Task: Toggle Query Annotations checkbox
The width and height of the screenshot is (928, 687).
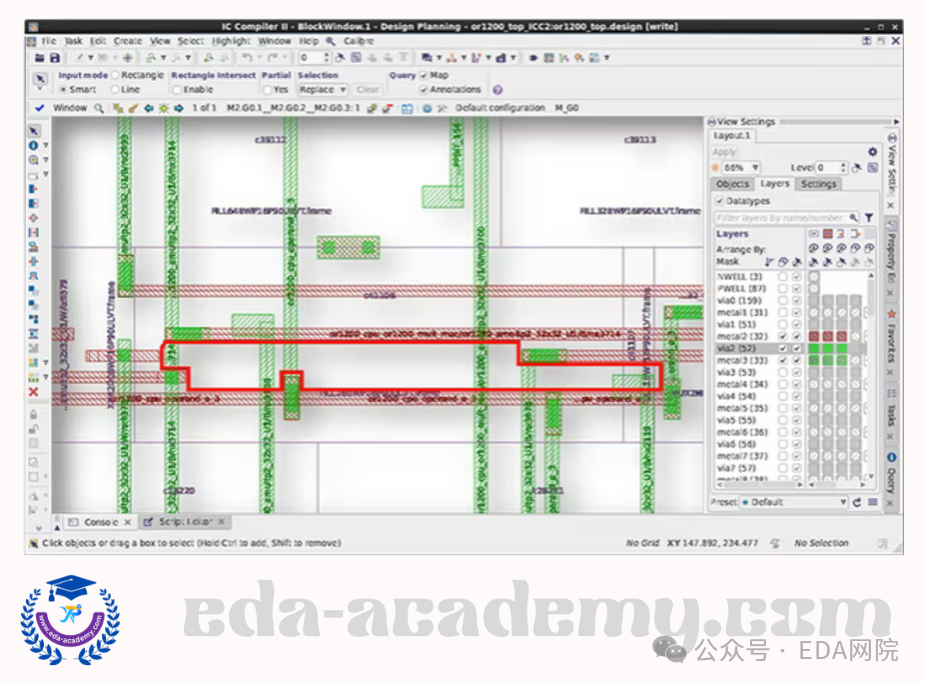Action: click(x=424, y=90)
